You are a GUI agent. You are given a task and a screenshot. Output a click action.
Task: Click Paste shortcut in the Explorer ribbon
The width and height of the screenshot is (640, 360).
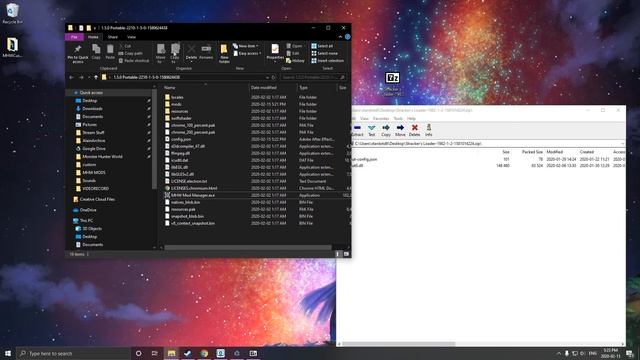[134, 61]
